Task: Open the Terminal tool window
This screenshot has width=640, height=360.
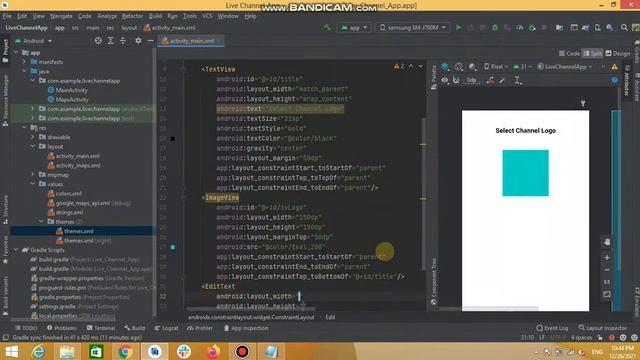Action: (100, 328)
